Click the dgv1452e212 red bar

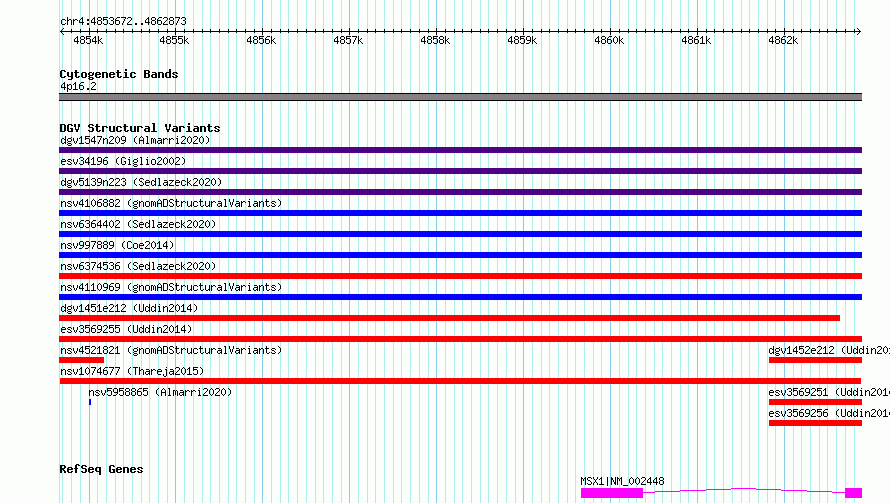[815, 360]
